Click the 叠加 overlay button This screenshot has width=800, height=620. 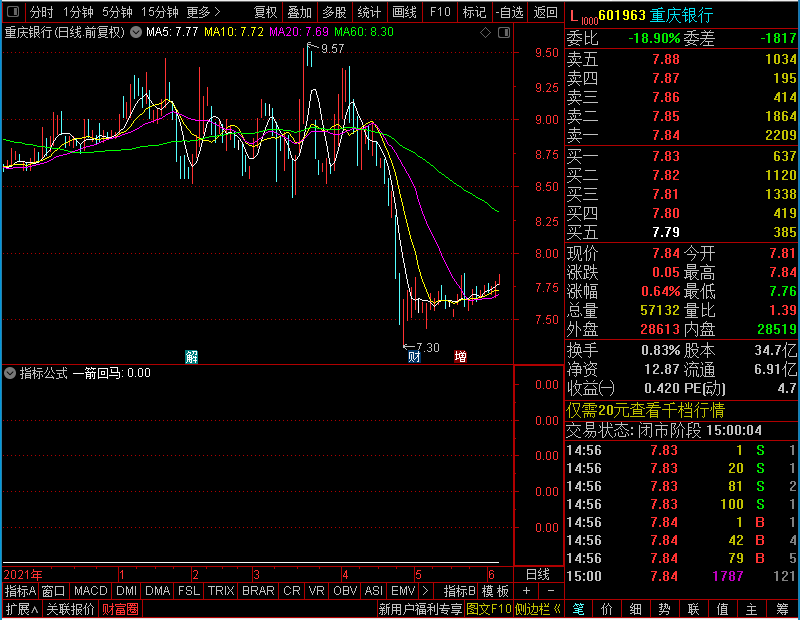point(299,12)
